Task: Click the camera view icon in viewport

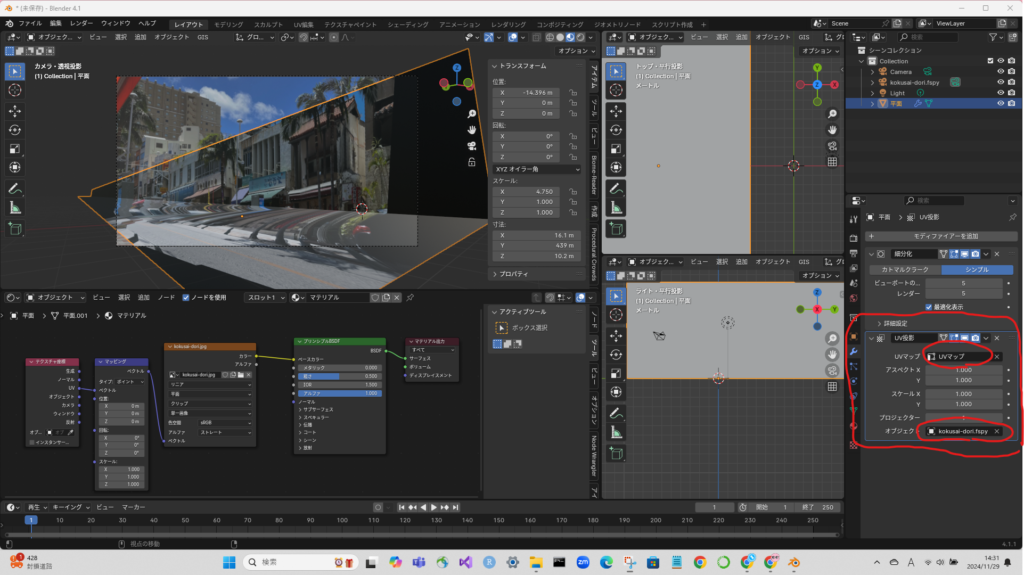Action: coord(470,147)
